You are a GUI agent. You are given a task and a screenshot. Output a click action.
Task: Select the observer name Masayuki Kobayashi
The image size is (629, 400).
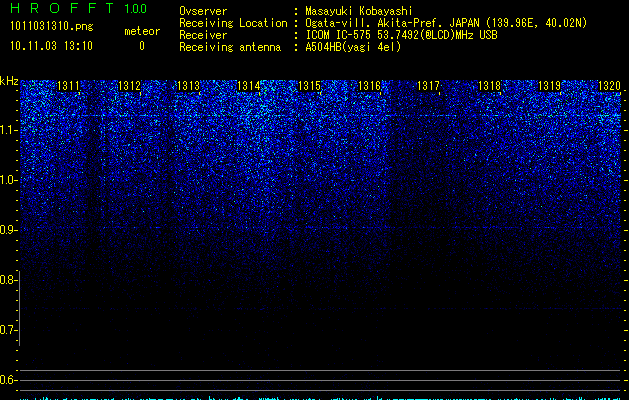coord(359,11)
